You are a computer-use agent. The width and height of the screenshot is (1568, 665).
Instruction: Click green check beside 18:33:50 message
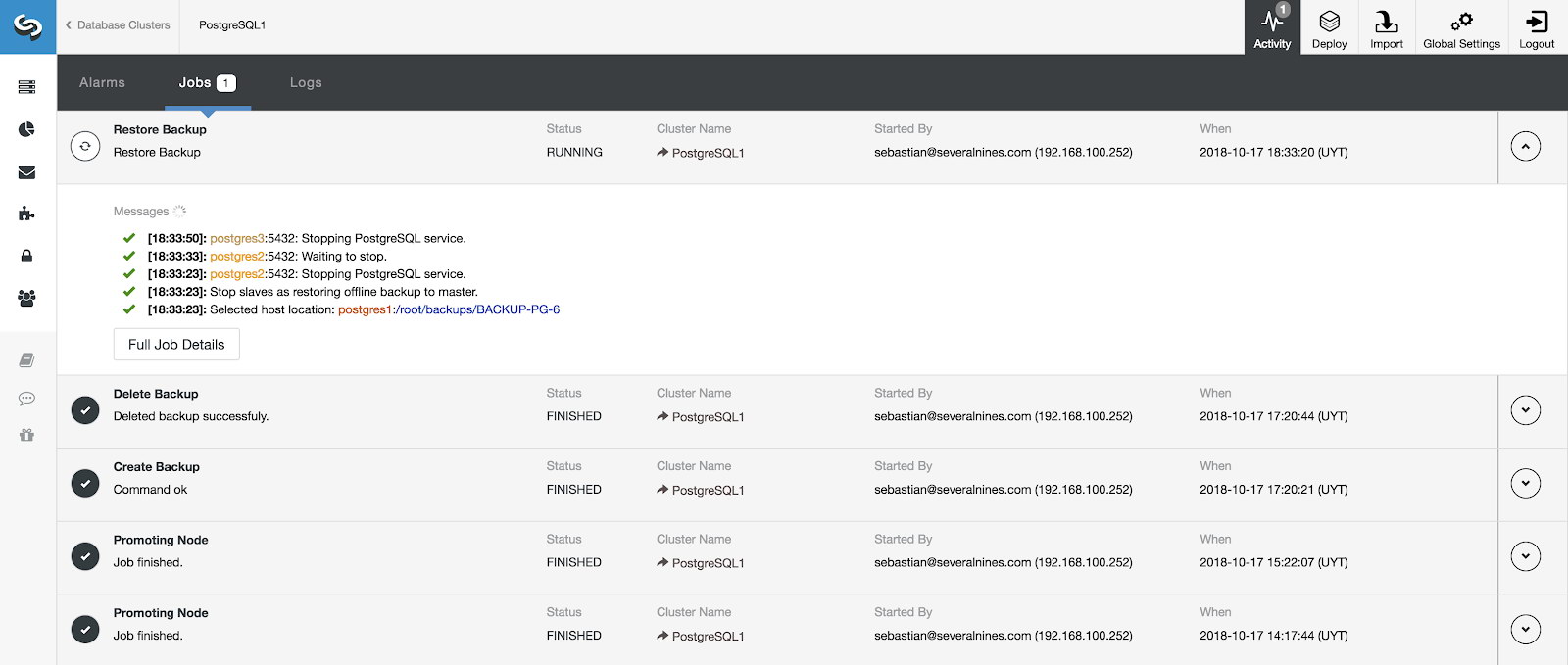[x=128, y=238]
